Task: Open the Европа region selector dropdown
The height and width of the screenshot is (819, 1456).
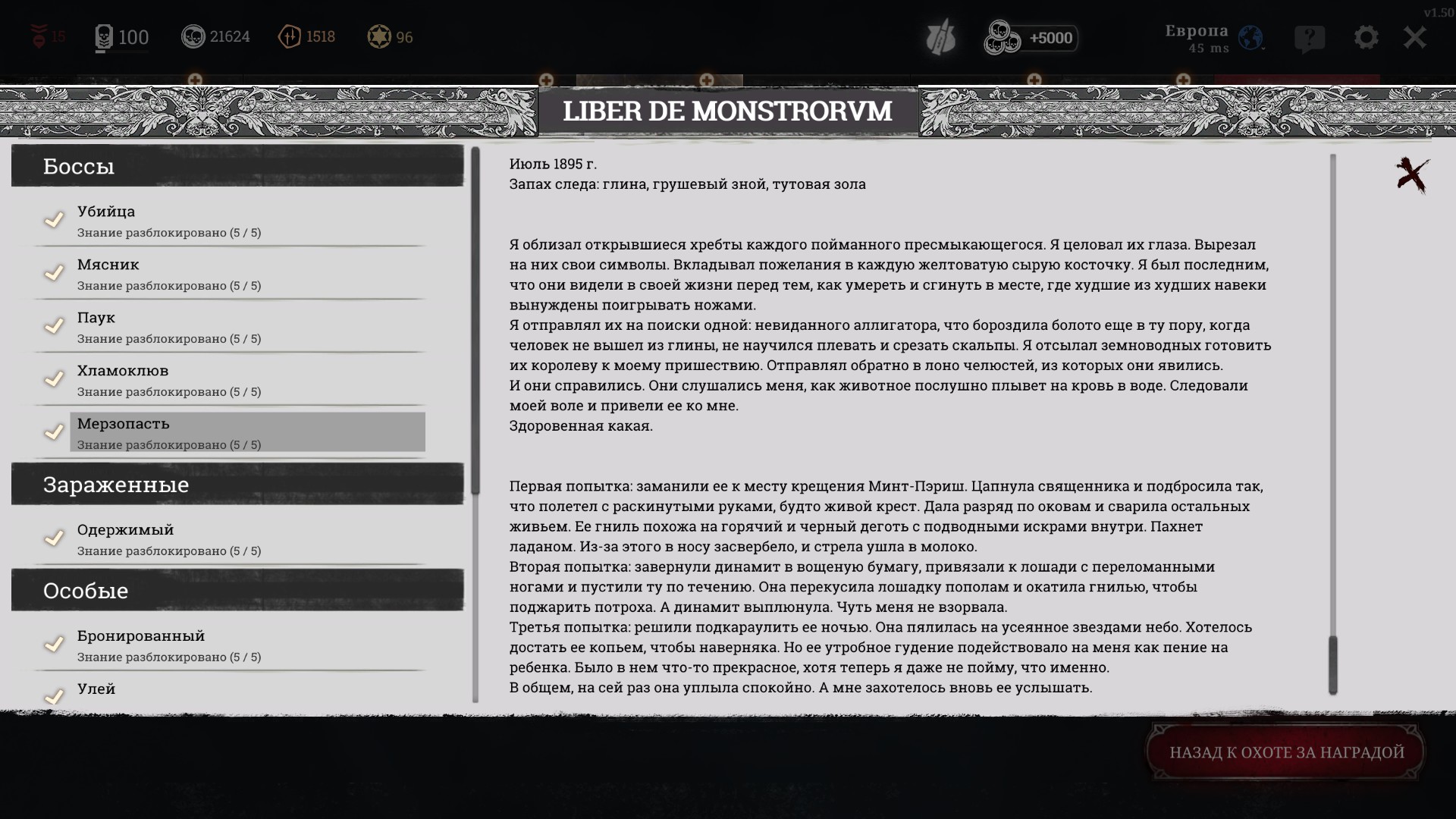Action: coord(1250,38)
